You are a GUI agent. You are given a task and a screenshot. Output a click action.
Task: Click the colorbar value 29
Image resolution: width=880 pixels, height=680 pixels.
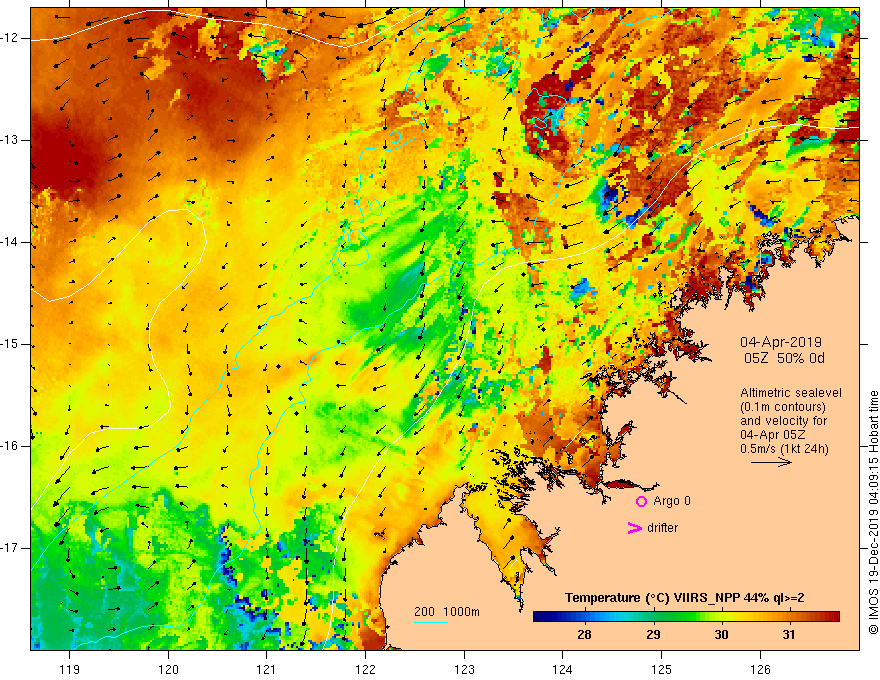(653, 635)
